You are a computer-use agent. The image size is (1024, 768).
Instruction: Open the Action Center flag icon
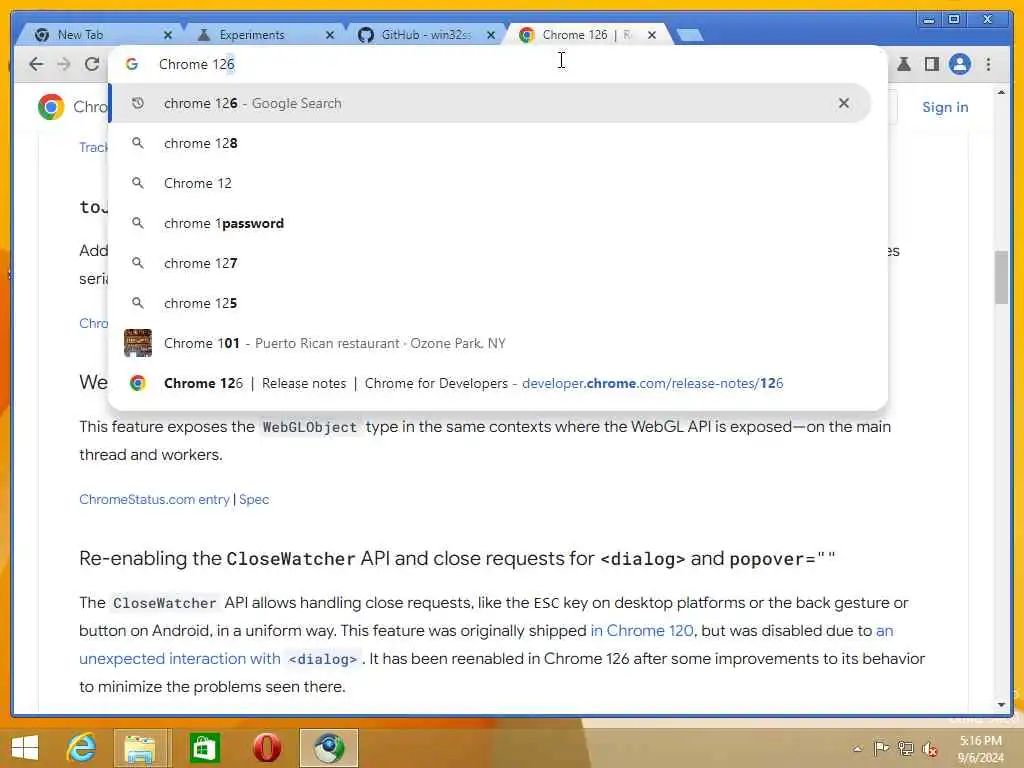(x=881, y=748)
